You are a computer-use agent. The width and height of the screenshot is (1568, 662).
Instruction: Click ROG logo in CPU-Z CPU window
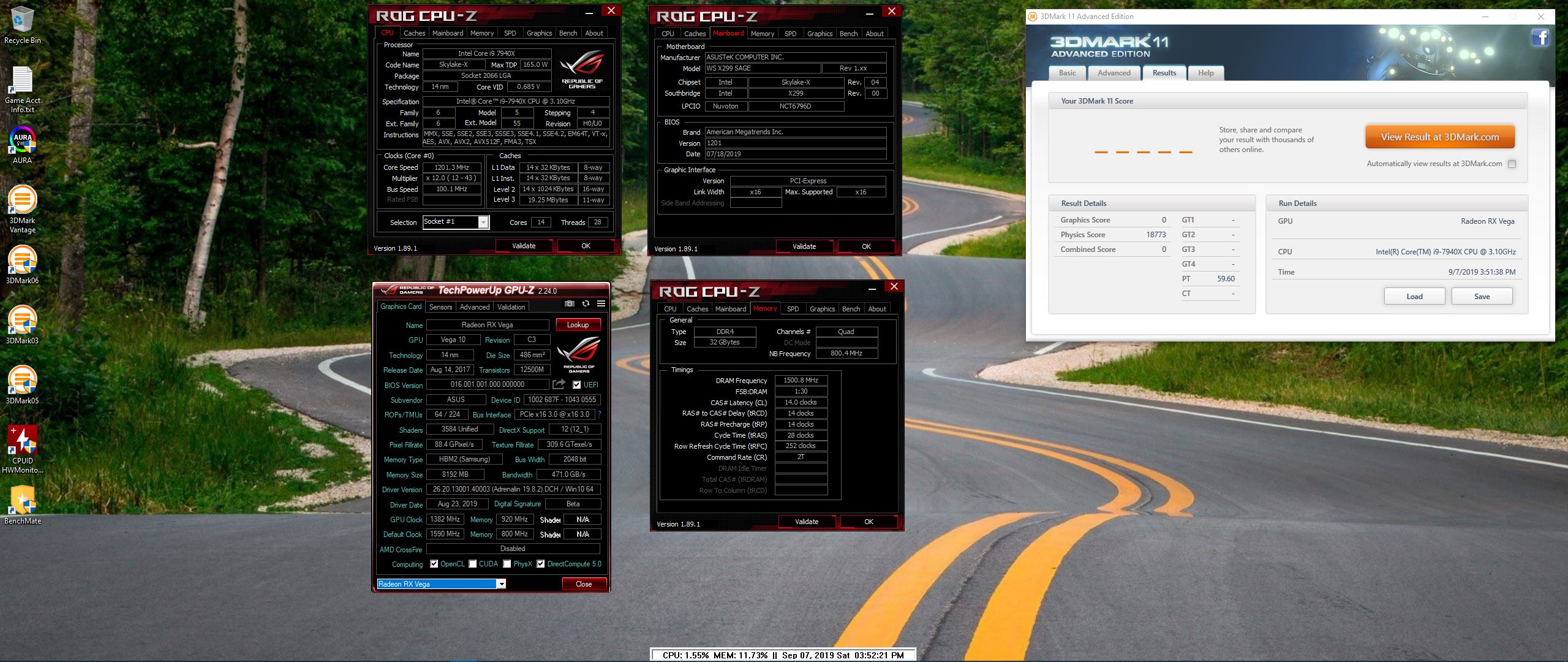[582, 70]
